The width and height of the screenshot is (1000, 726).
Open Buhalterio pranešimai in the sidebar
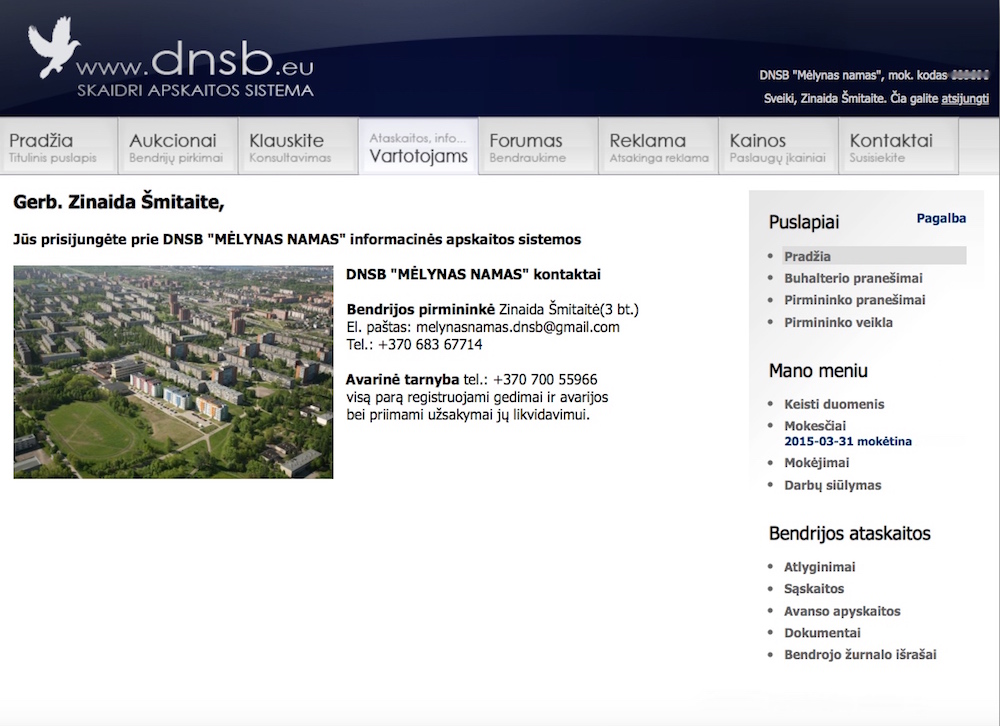tap(853, 278)
